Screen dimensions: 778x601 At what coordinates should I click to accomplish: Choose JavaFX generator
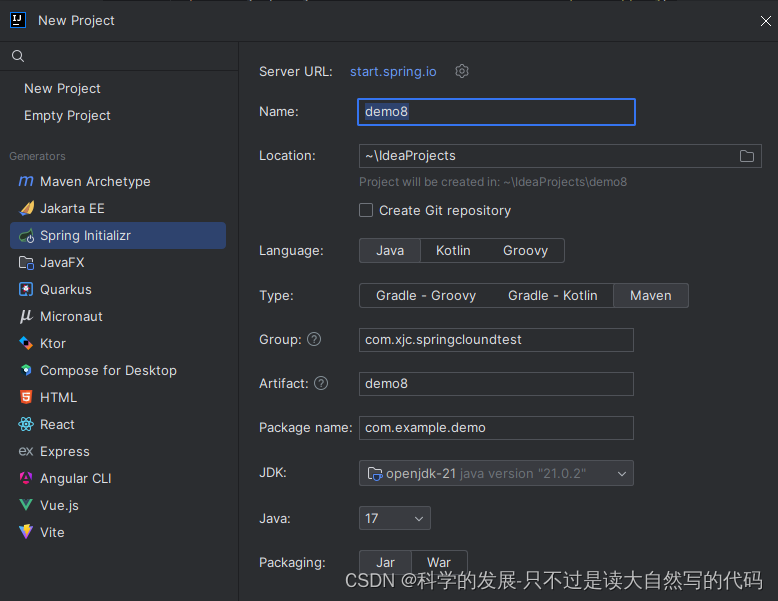(118, 263)
